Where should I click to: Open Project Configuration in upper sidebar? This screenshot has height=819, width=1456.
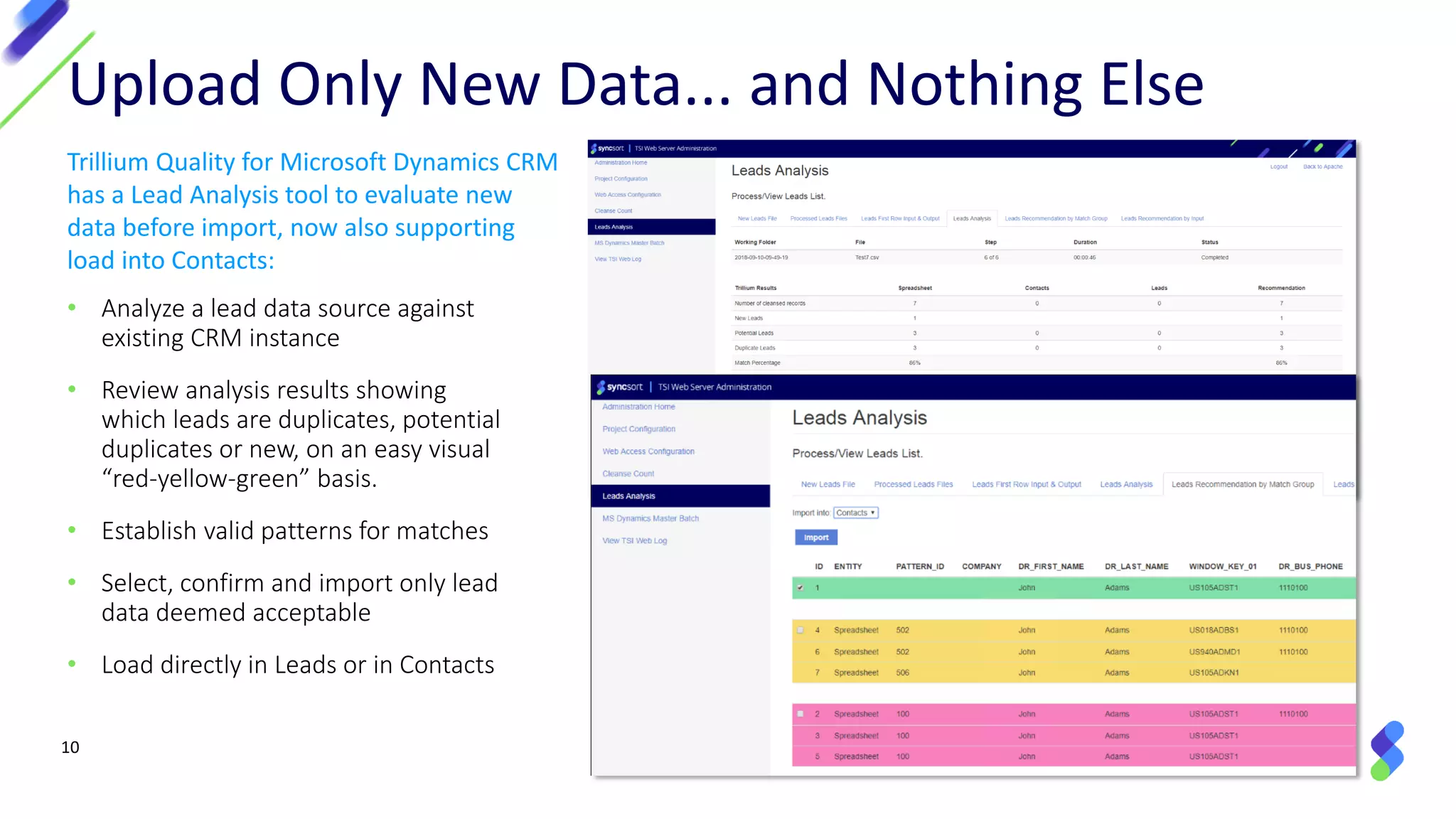tap(621, 179)
